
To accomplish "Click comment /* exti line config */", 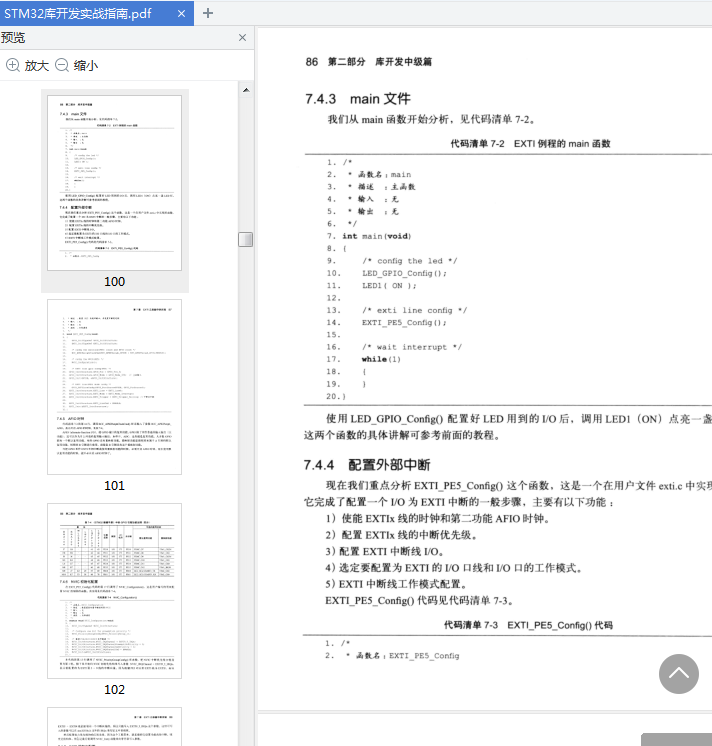I will [x=414, y=310].
